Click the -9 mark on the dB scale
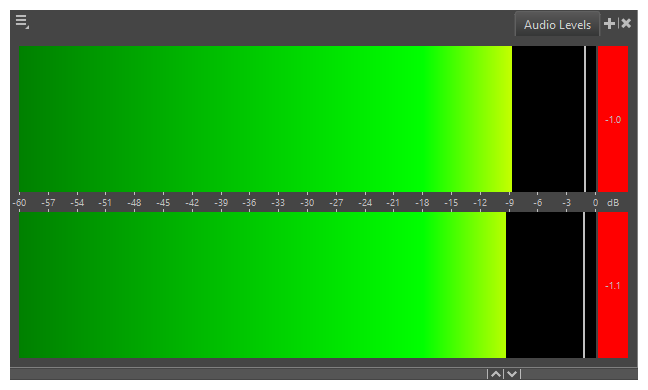This screenshot has width=648, height=390. 510,203
